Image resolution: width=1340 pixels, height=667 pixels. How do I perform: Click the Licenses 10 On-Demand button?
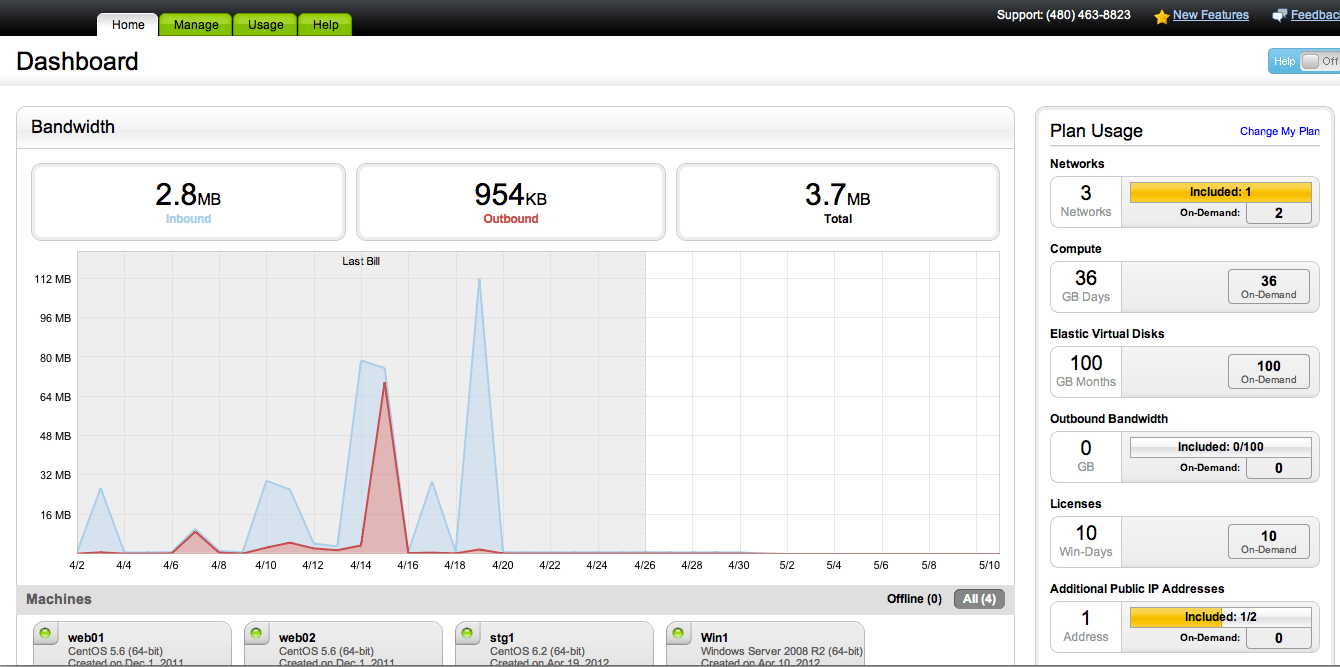1269,541
